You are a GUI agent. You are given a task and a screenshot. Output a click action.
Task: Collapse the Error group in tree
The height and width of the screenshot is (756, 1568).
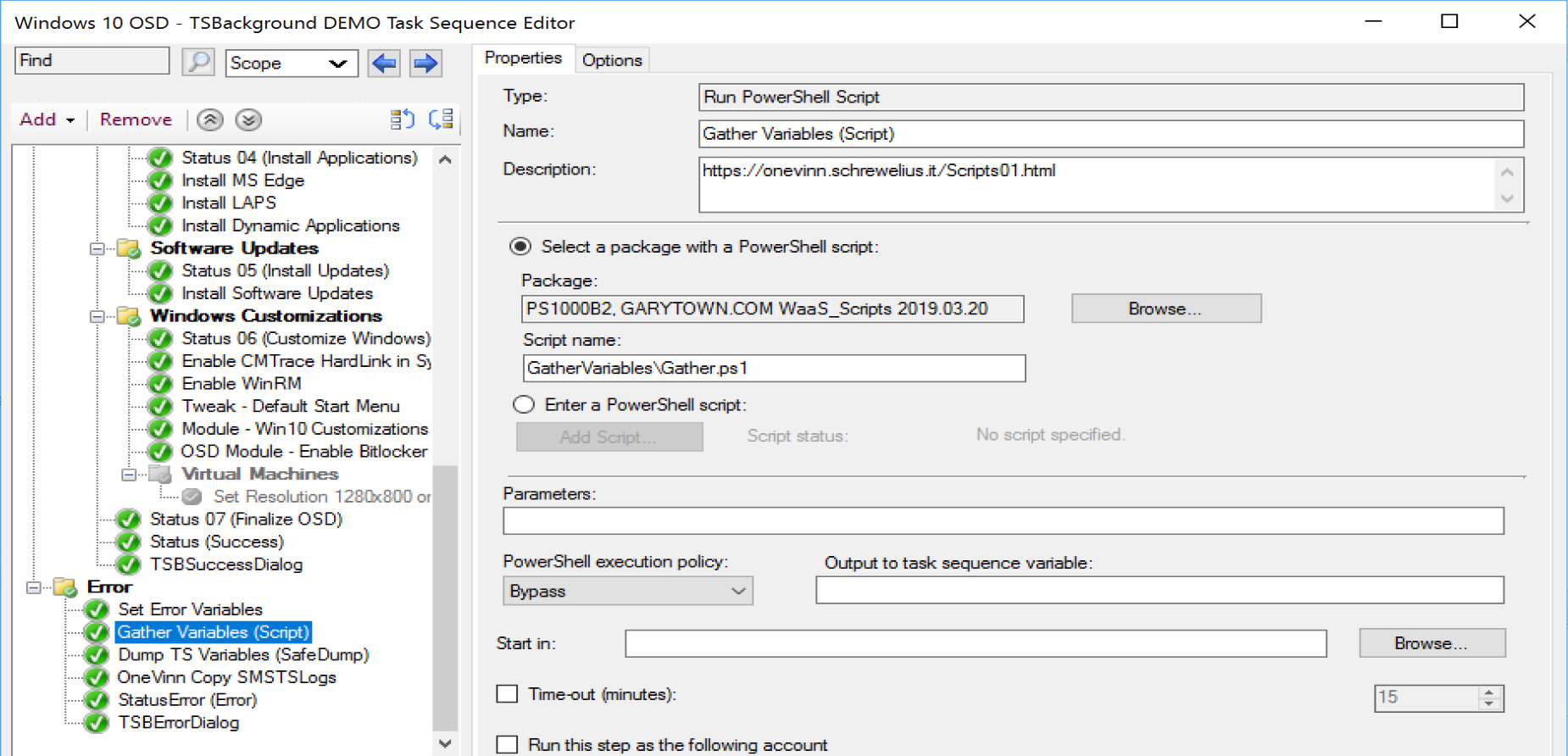click(34, 587)
